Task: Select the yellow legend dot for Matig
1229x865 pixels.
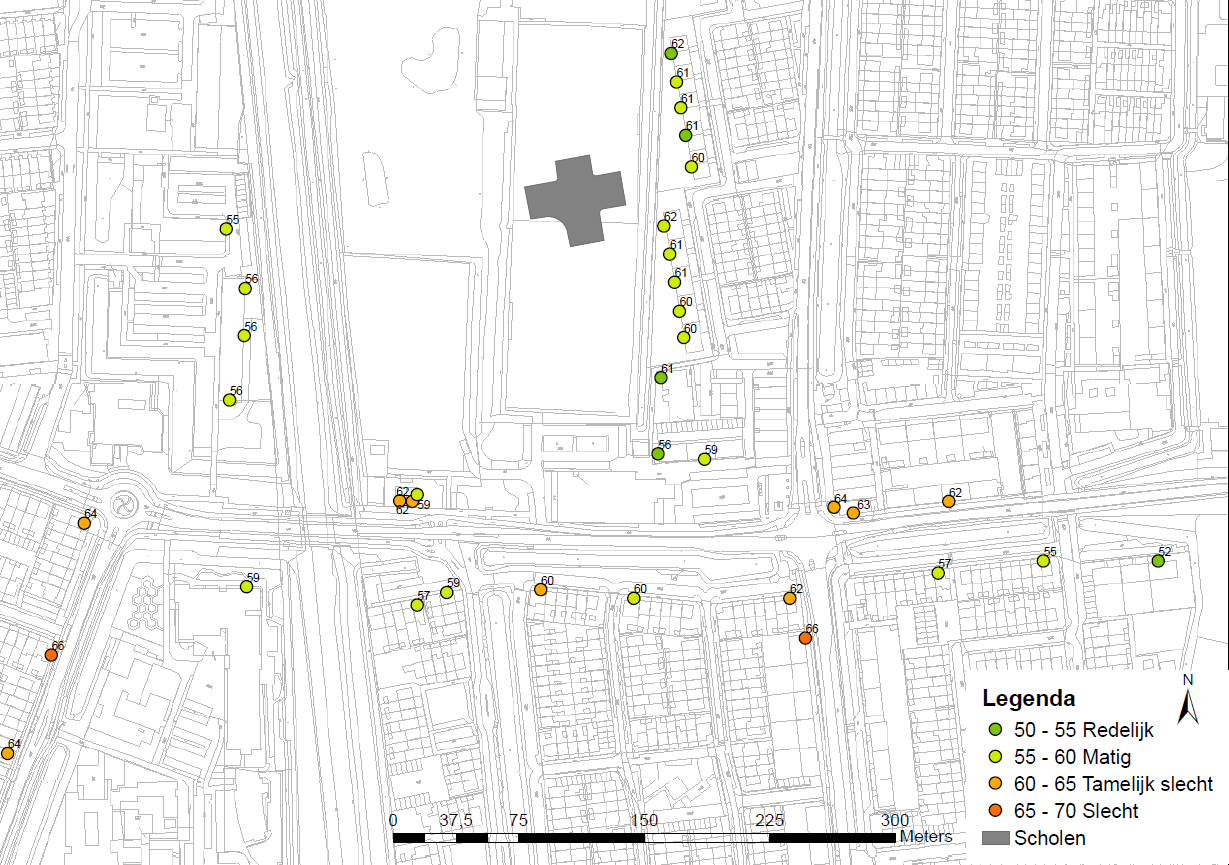Action: coord(995,757)
